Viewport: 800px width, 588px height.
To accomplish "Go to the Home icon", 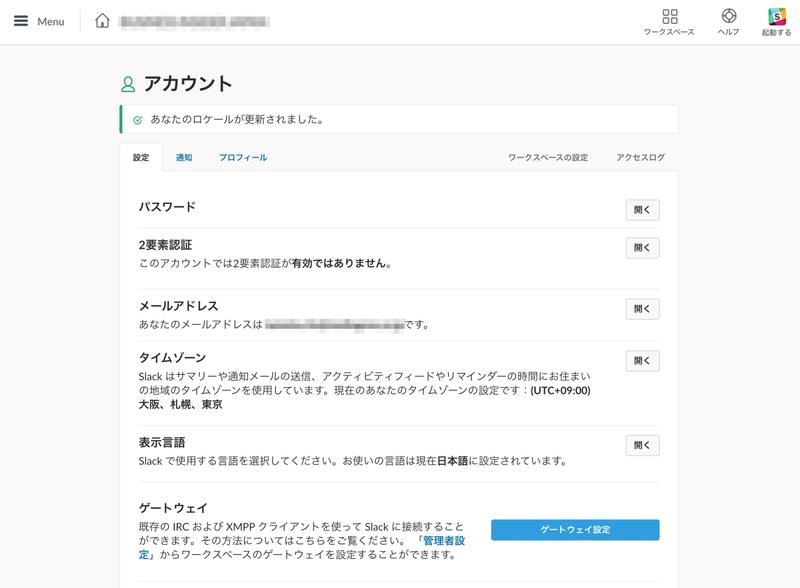I will pyautogui.click(x=102, y=20).
